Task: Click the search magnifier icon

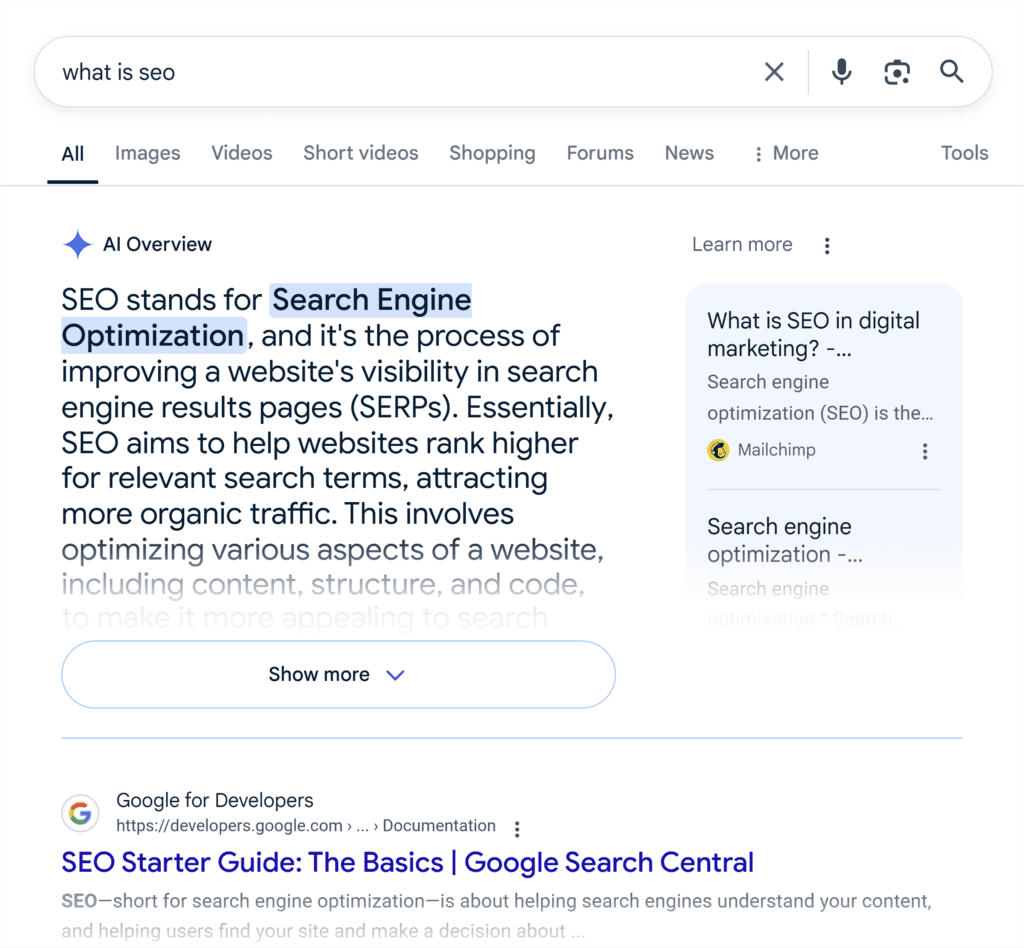Action: pyautogui.click(x=951, y=71)
